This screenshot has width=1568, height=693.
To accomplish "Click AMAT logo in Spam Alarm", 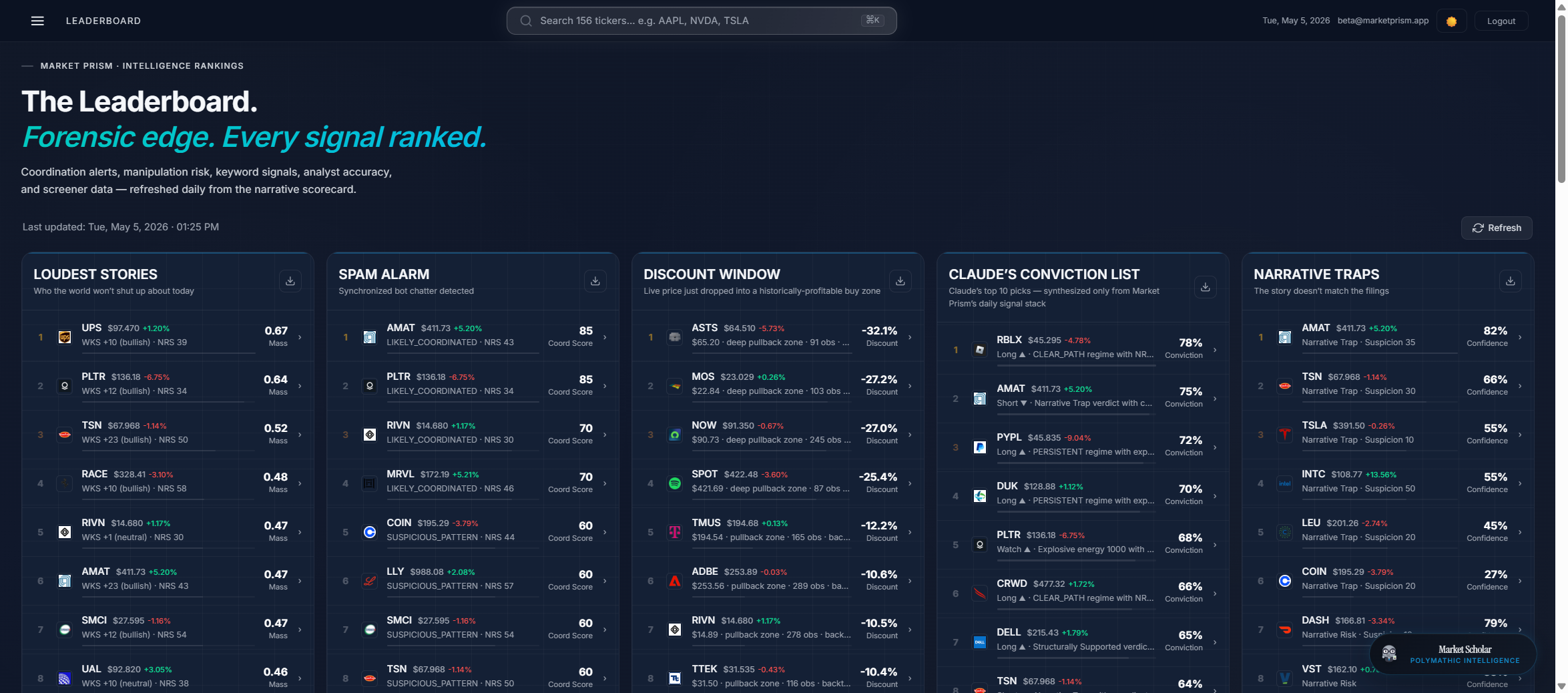I will click(370, 337).
